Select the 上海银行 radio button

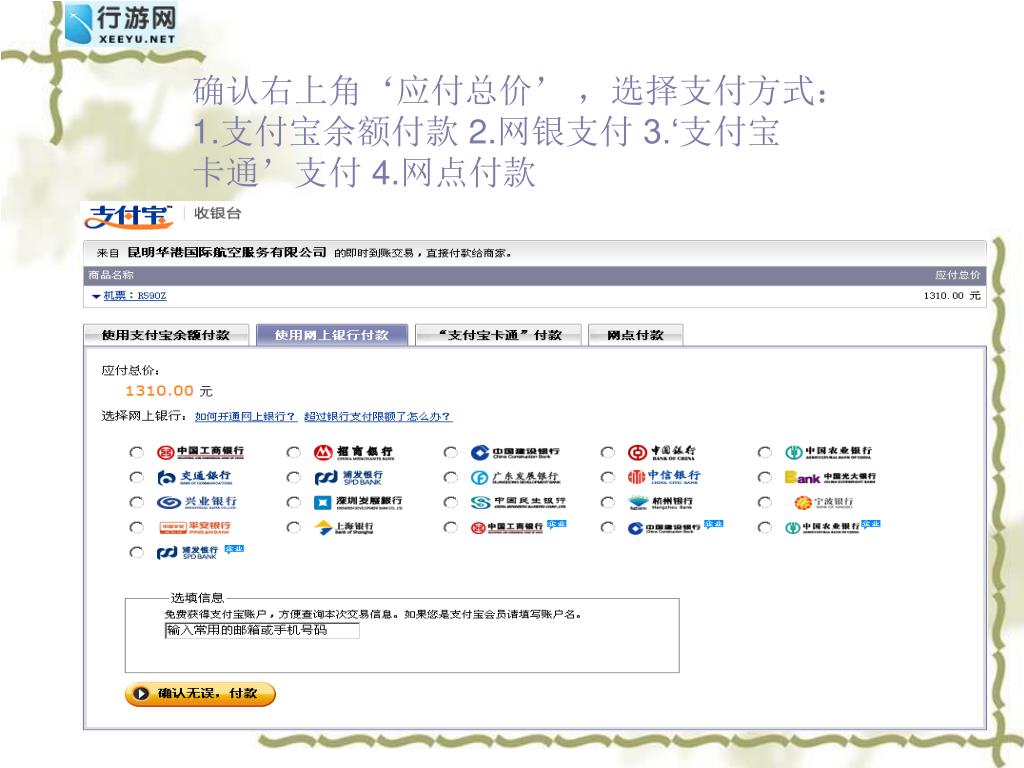click(x=293, y=527)
